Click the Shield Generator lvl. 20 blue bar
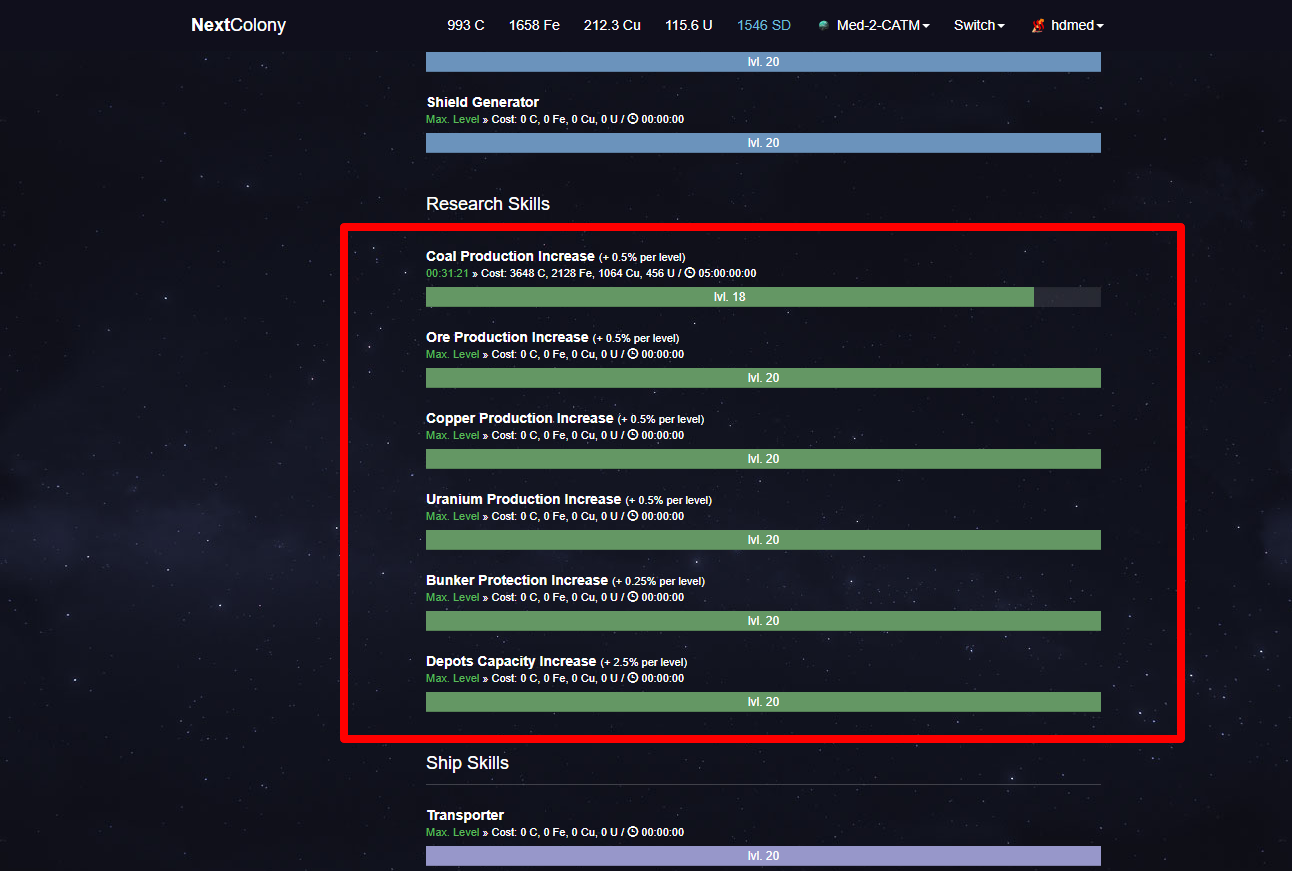This screenshot has height=871, width=1292. [763, 143]
